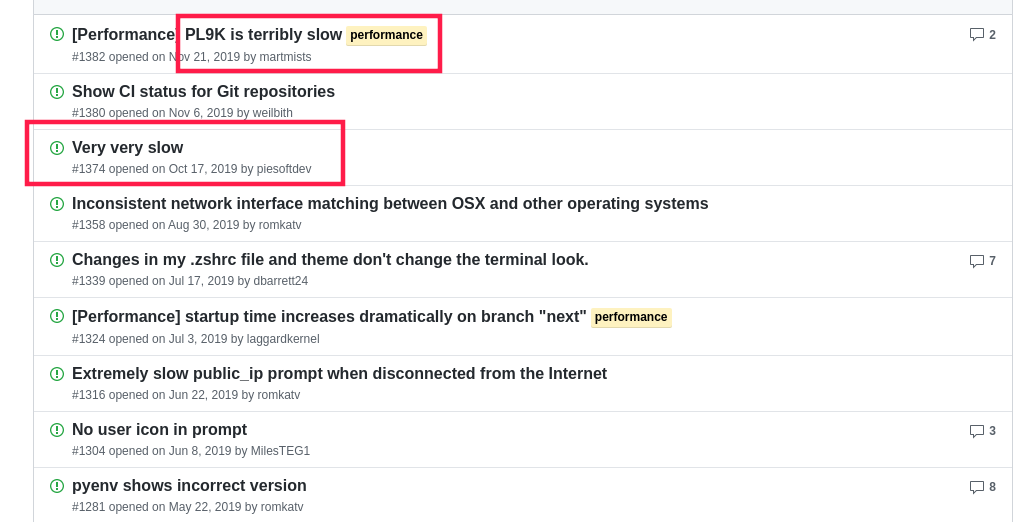
Task: Click author laggardkernel on issue #1324
Action: (x=283, y=339)
